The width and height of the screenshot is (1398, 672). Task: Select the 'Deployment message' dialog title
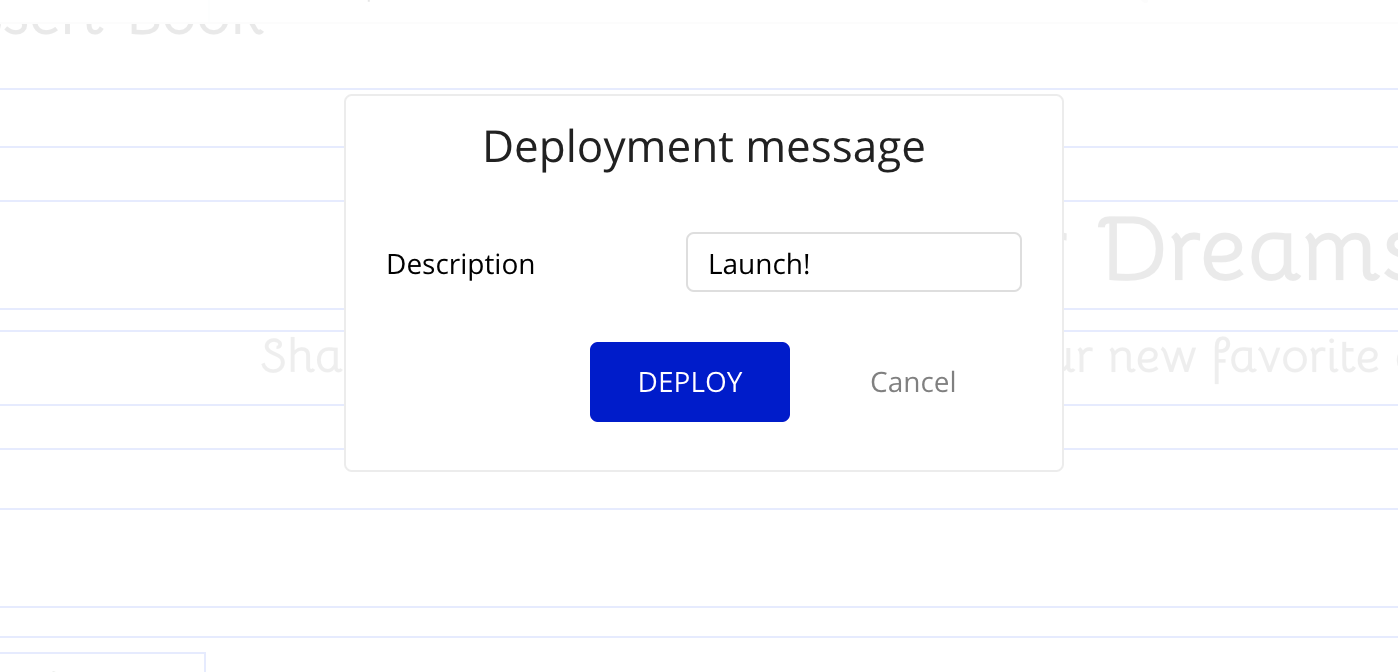tap(704, 147)
